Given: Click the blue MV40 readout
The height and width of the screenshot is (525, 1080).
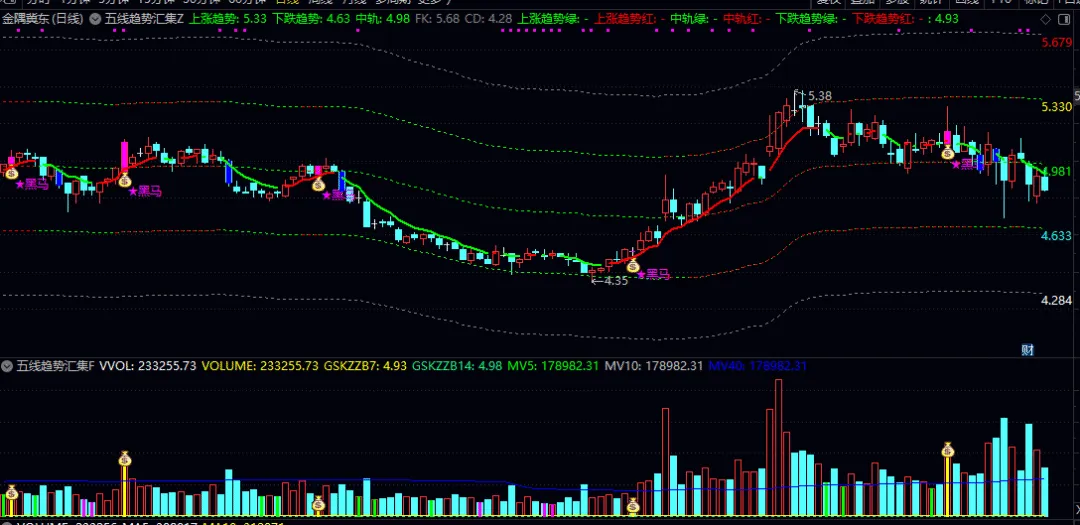Looking at the screenshot, I should point(758,366).
